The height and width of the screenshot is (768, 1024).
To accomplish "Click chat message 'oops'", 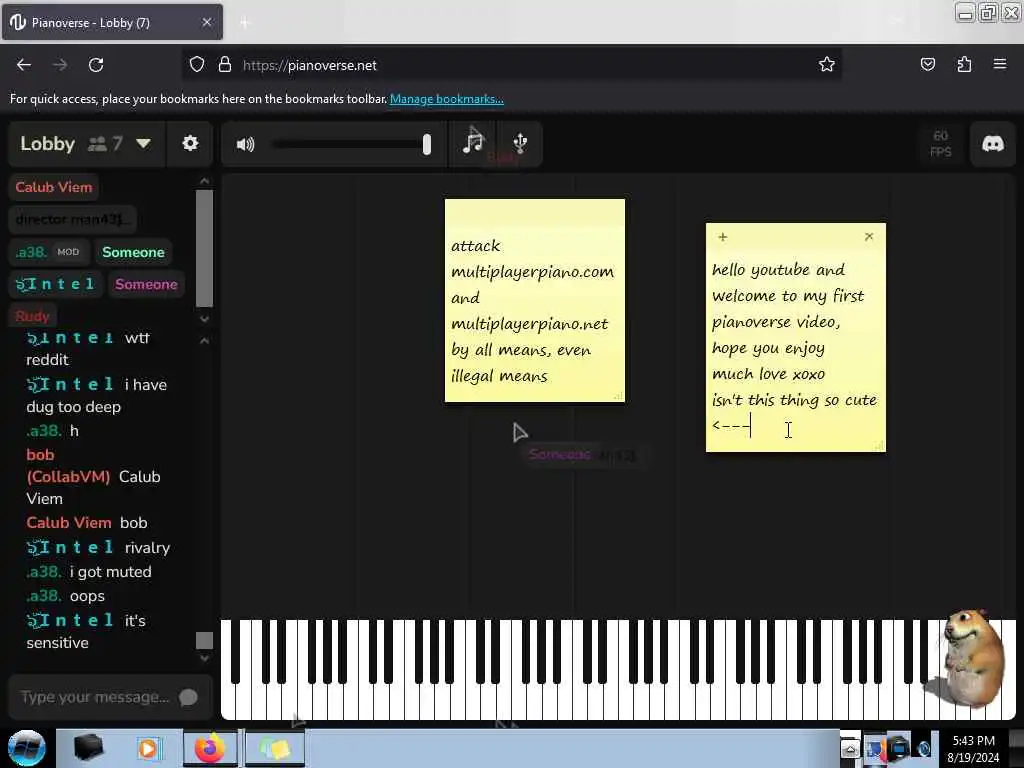I will point(87,596).
